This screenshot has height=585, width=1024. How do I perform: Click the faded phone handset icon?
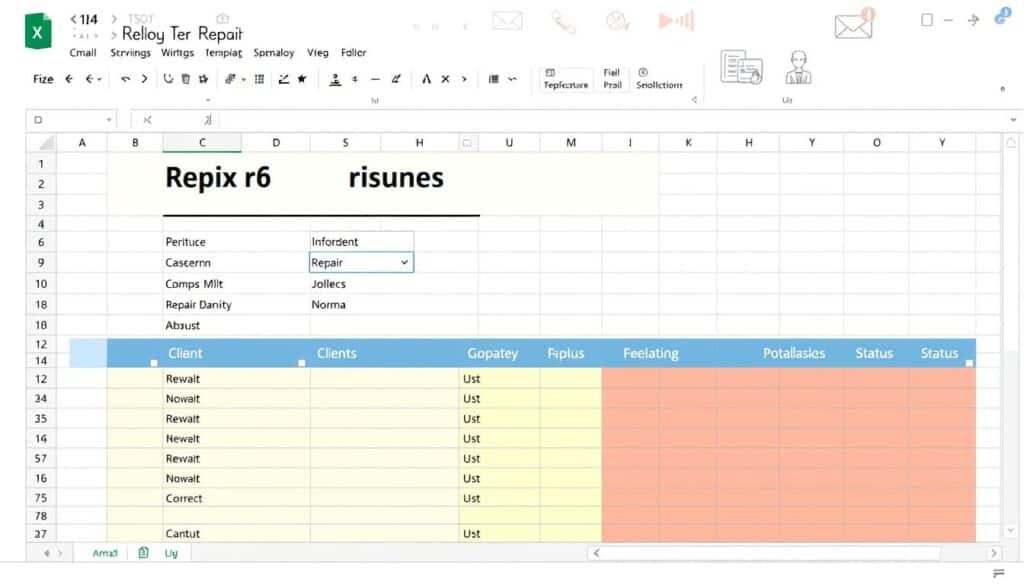563,22
